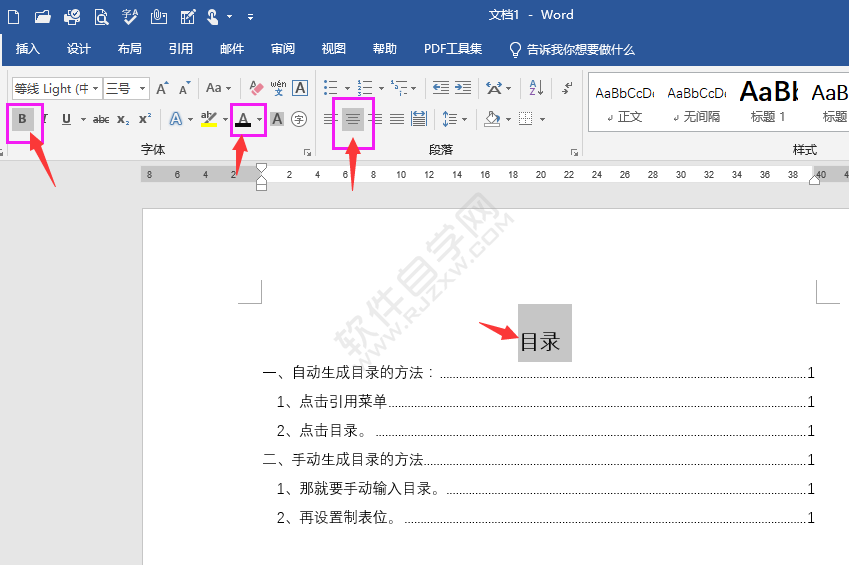Open the 帮助 tab

pyautogui.click(x=384, y=49)
